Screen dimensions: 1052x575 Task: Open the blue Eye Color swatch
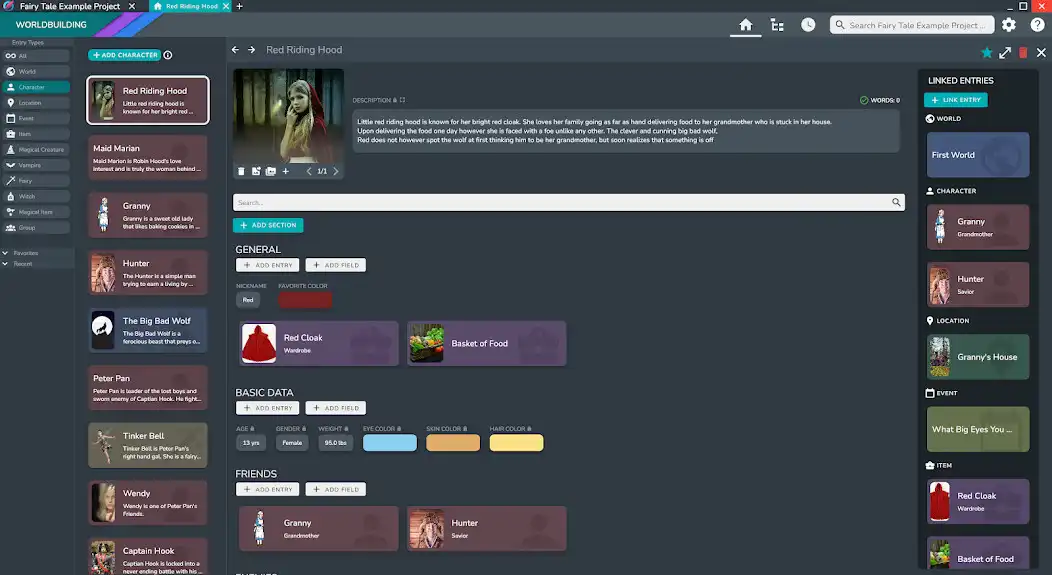[390, 443]
